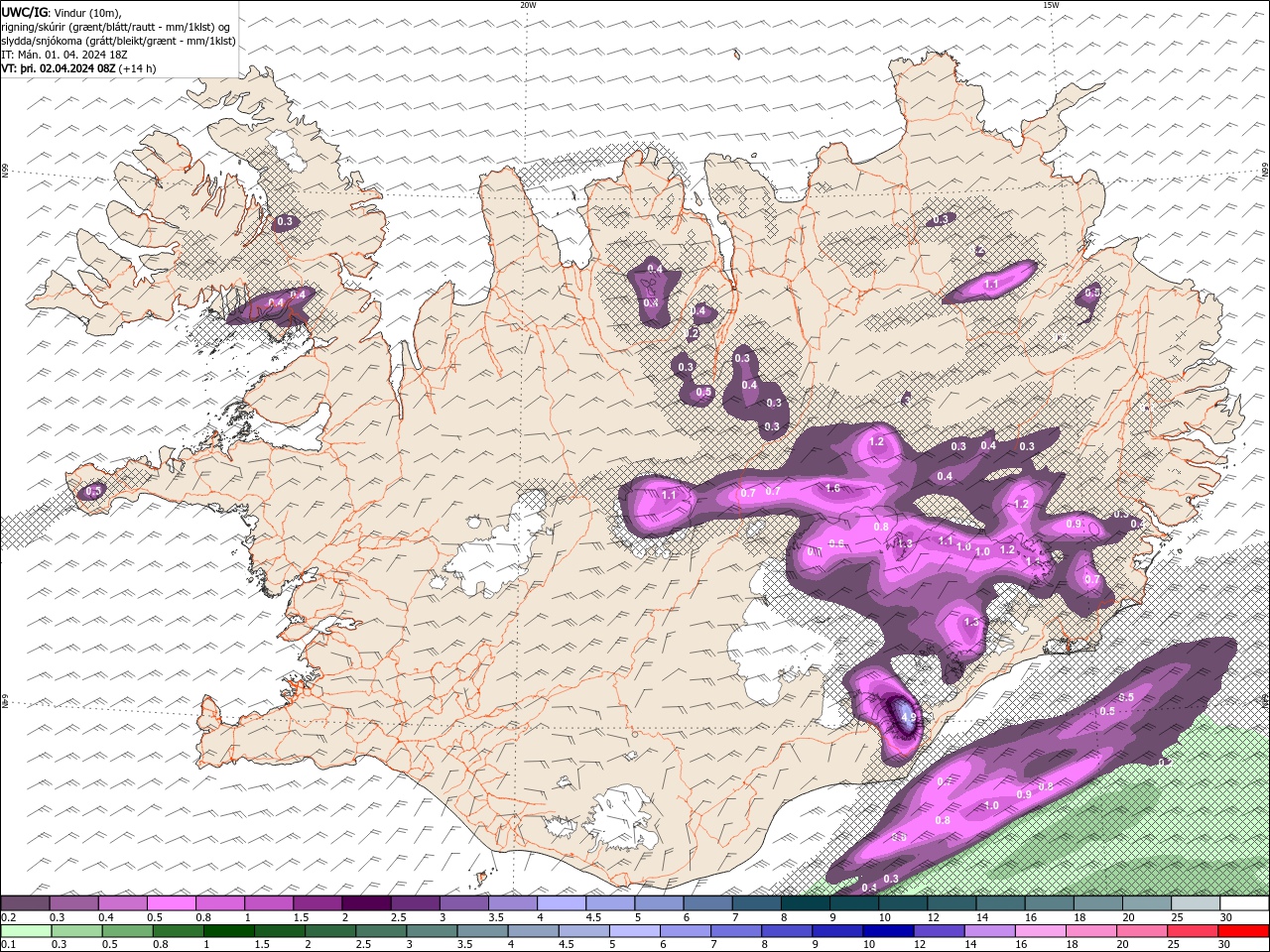Choose the bottom-row green swatch labeled 0.8
The width and height of the screenshot is (1270, 952).
click(178, 931)
